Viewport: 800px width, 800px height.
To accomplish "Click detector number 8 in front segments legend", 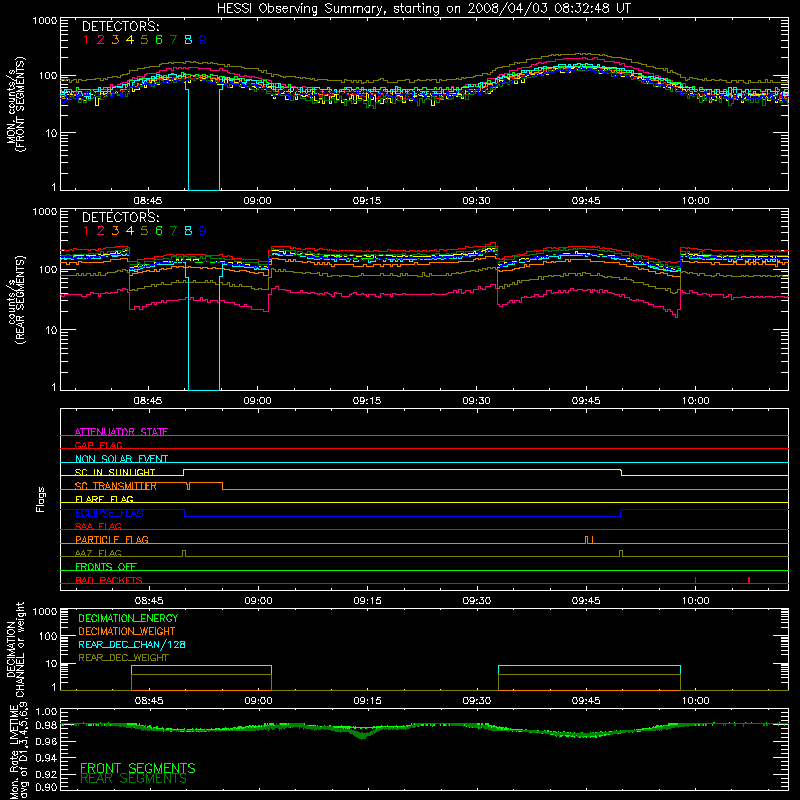I will click(188, 40).
